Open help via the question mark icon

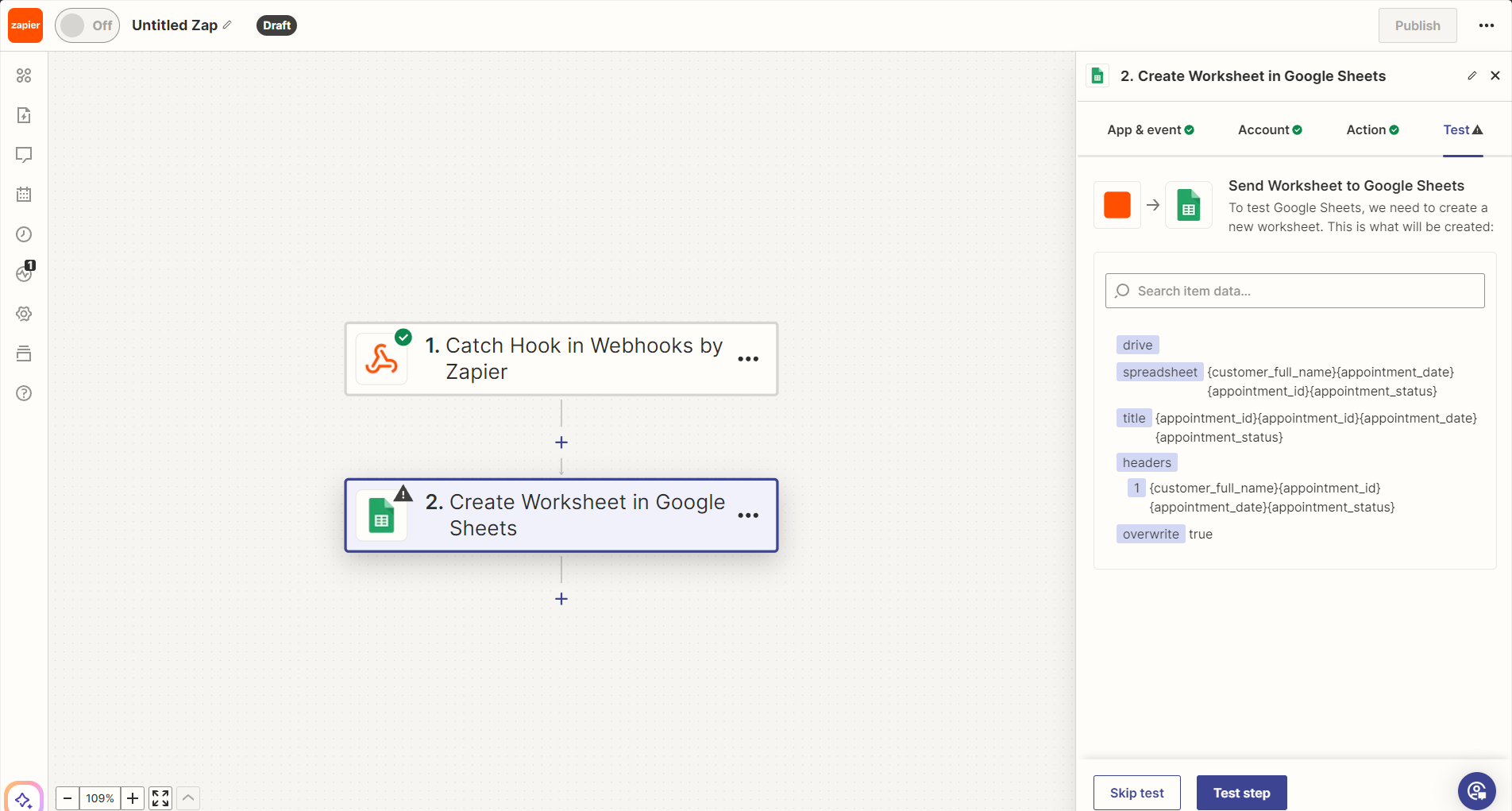point(23,393)
